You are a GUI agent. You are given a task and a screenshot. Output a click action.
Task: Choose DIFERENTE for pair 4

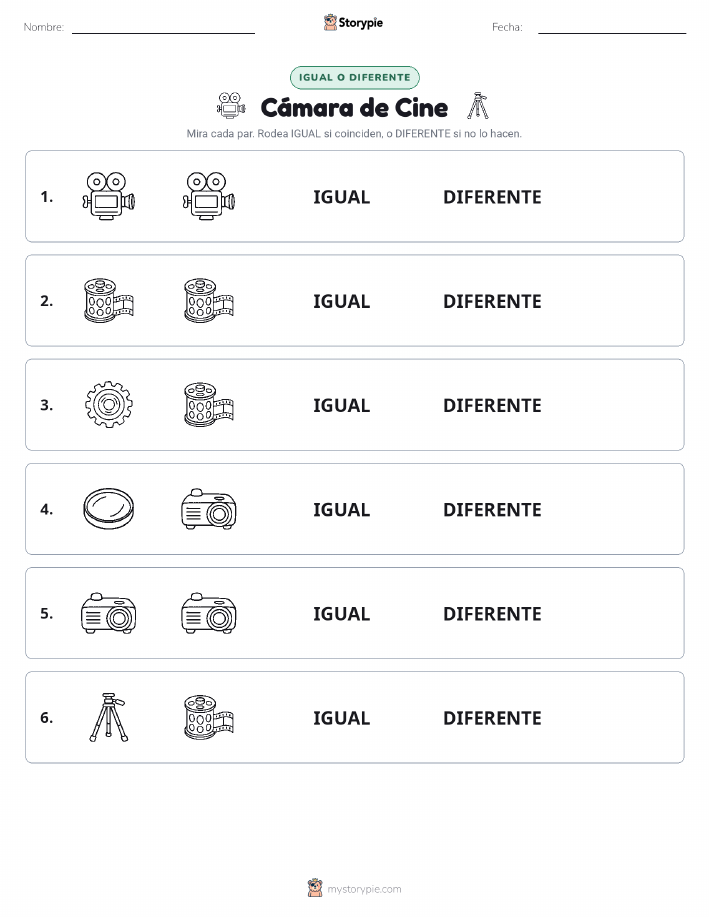tap(492, 509)
